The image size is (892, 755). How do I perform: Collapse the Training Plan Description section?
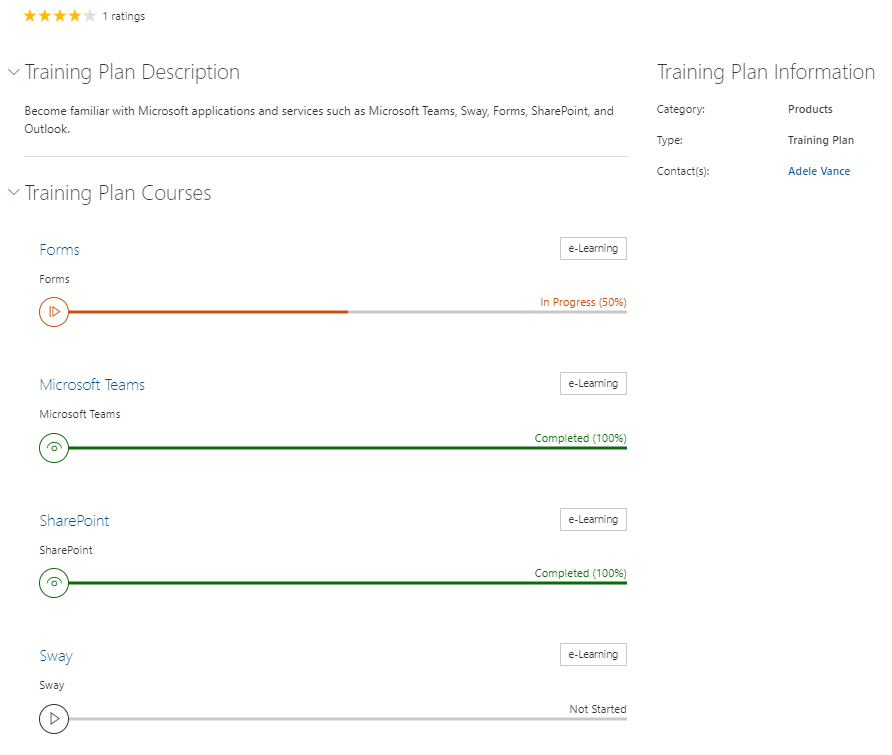(x=13, y=71)
